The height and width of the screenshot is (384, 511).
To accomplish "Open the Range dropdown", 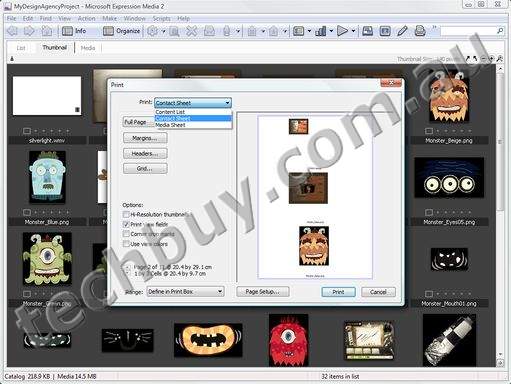I will 185,292.
